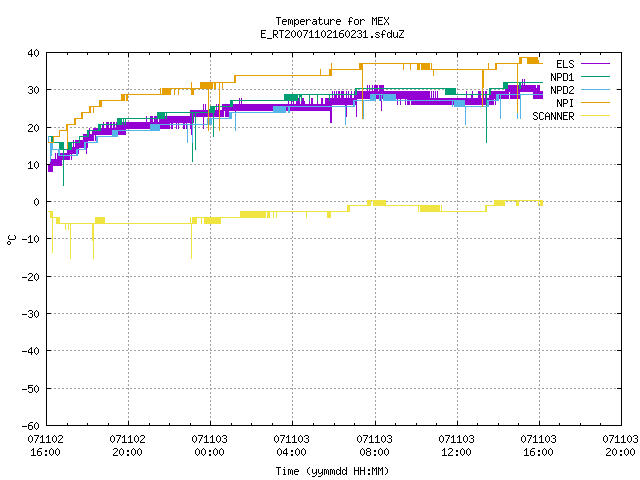Click the y-axis tick label -60
The image size is (640, 480).
[x=31, y=426]
